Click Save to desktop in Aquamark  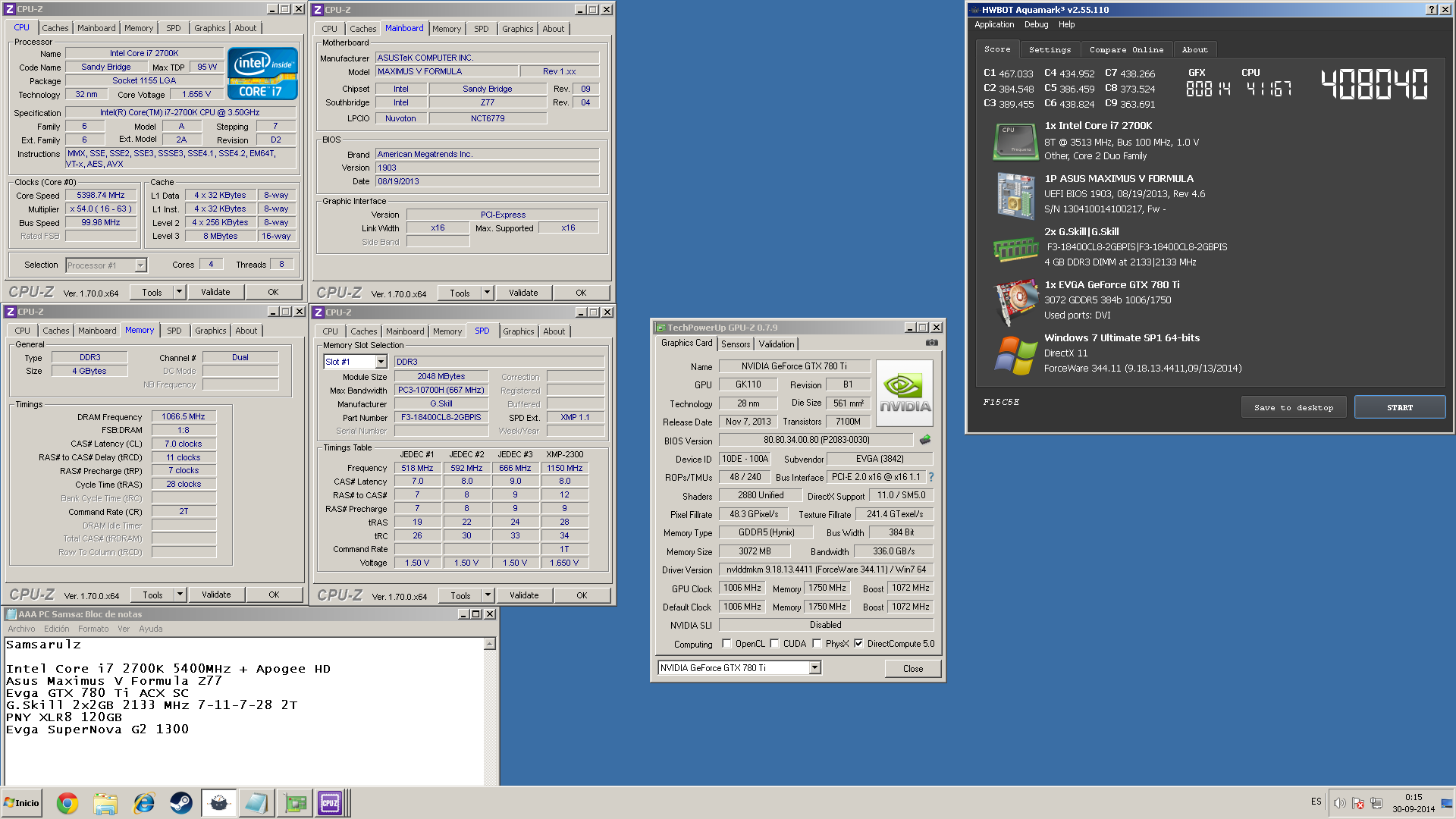click(1293, 407)
